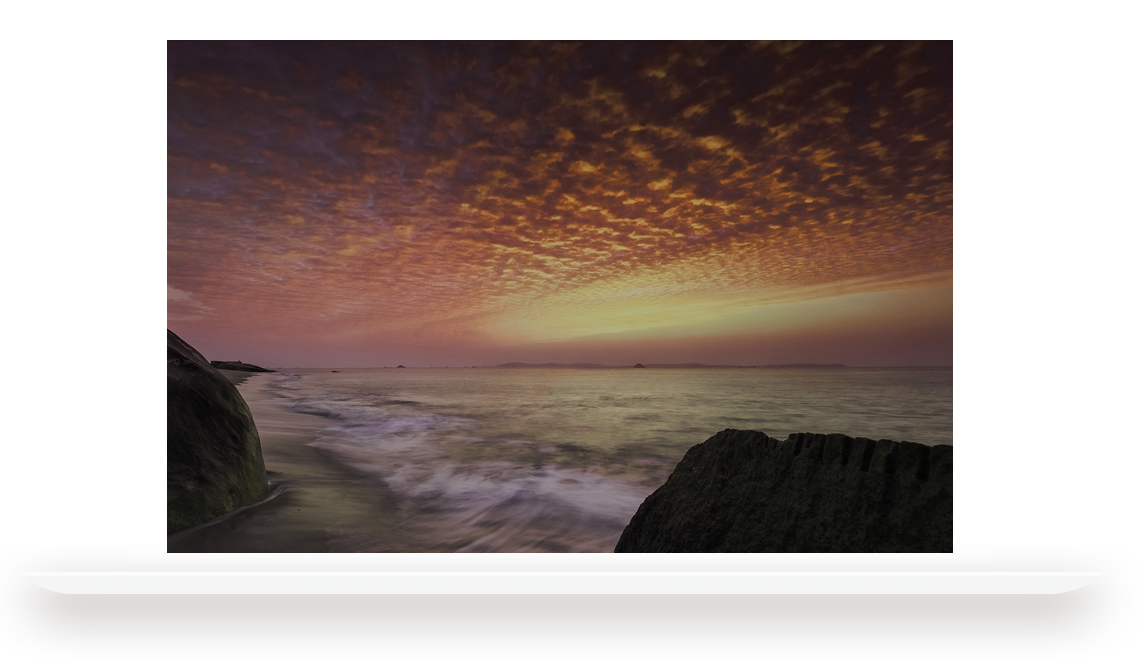Click the small rock outcrop near left horizon
This screenshot has width=1144, height=662.
pos(238,366)
